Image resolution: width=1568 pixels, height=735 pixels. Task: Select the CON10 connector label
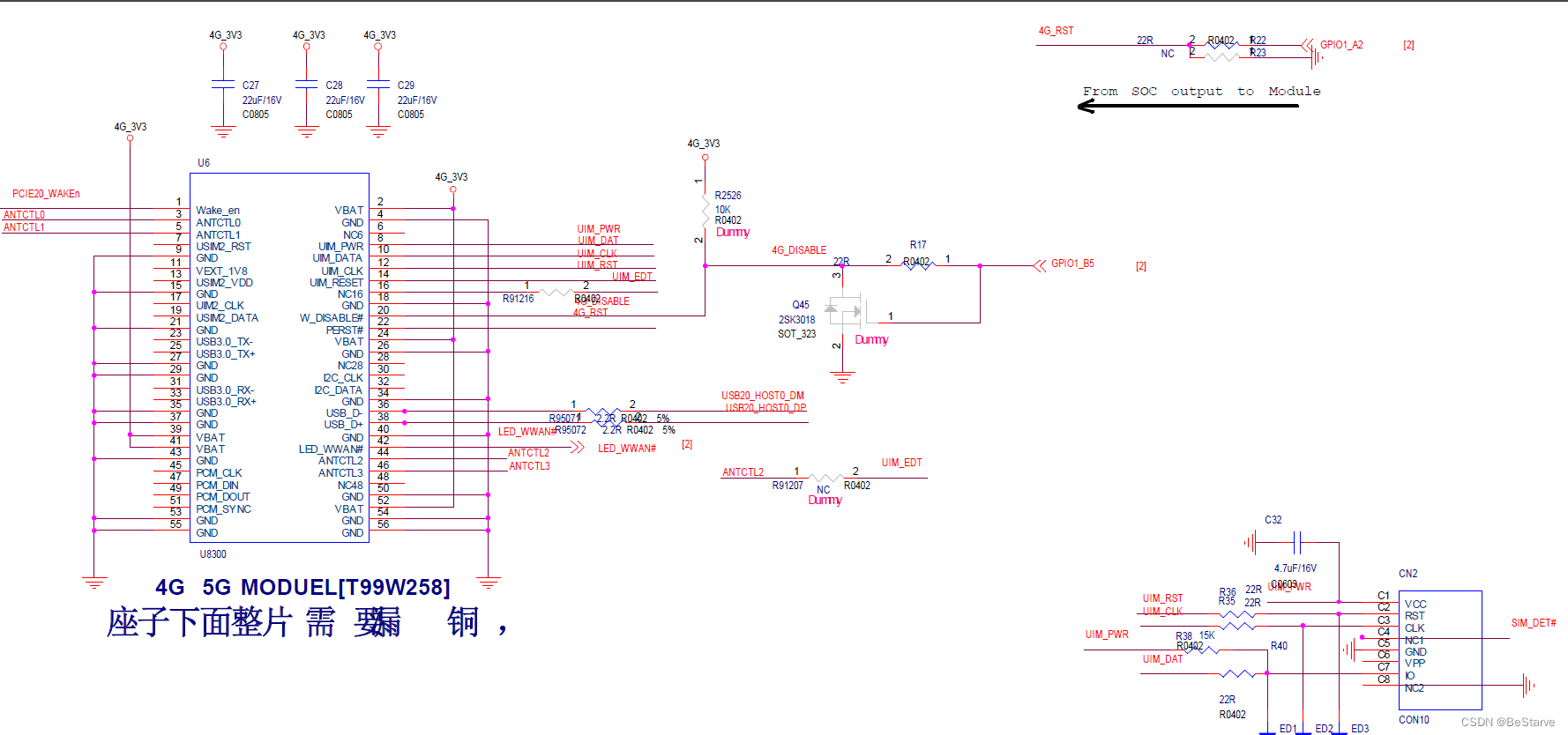tap(1415, 720)
